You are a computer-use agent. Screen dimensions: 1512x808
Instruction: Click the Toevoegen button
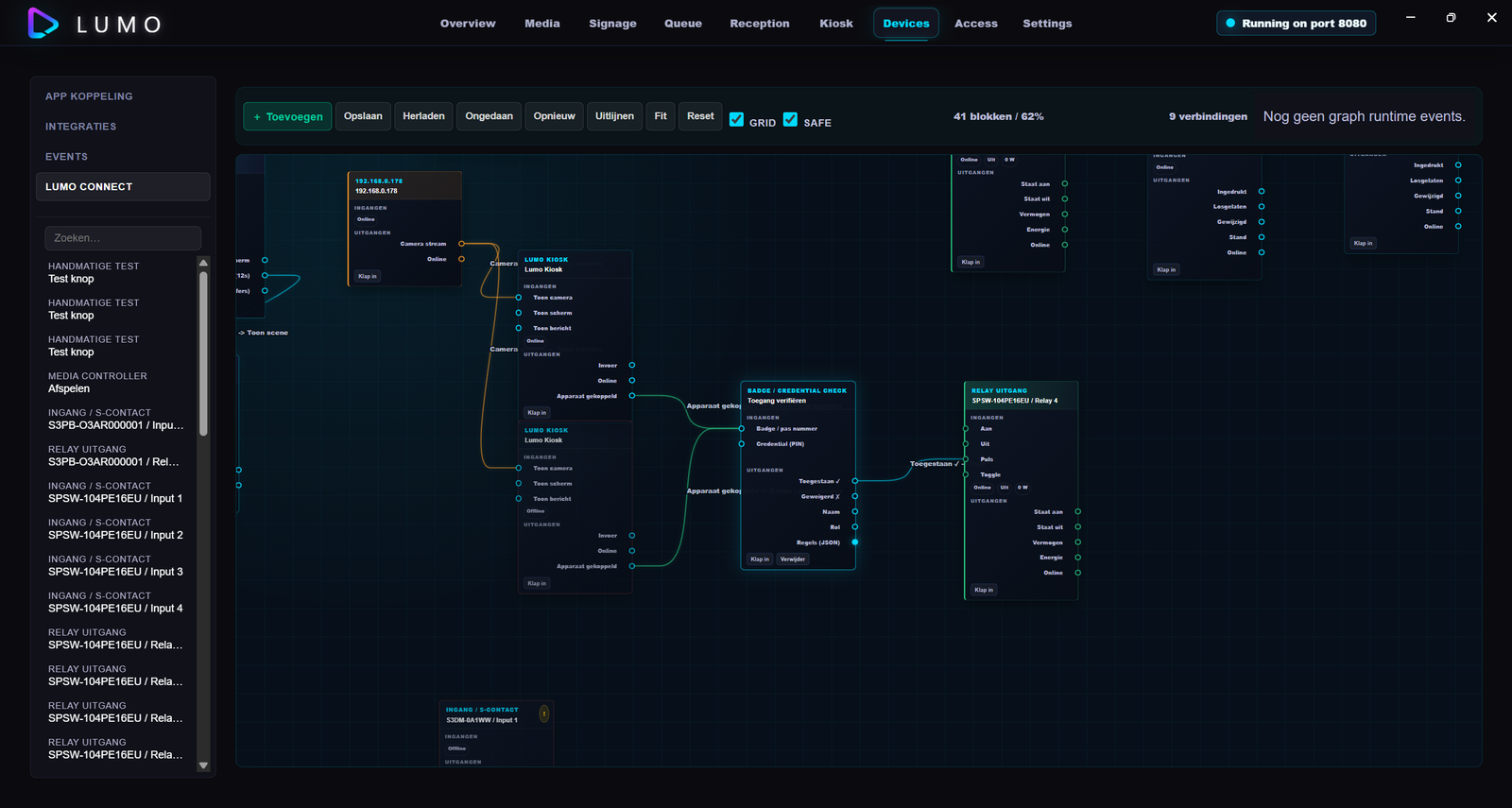tap(287, 116)
